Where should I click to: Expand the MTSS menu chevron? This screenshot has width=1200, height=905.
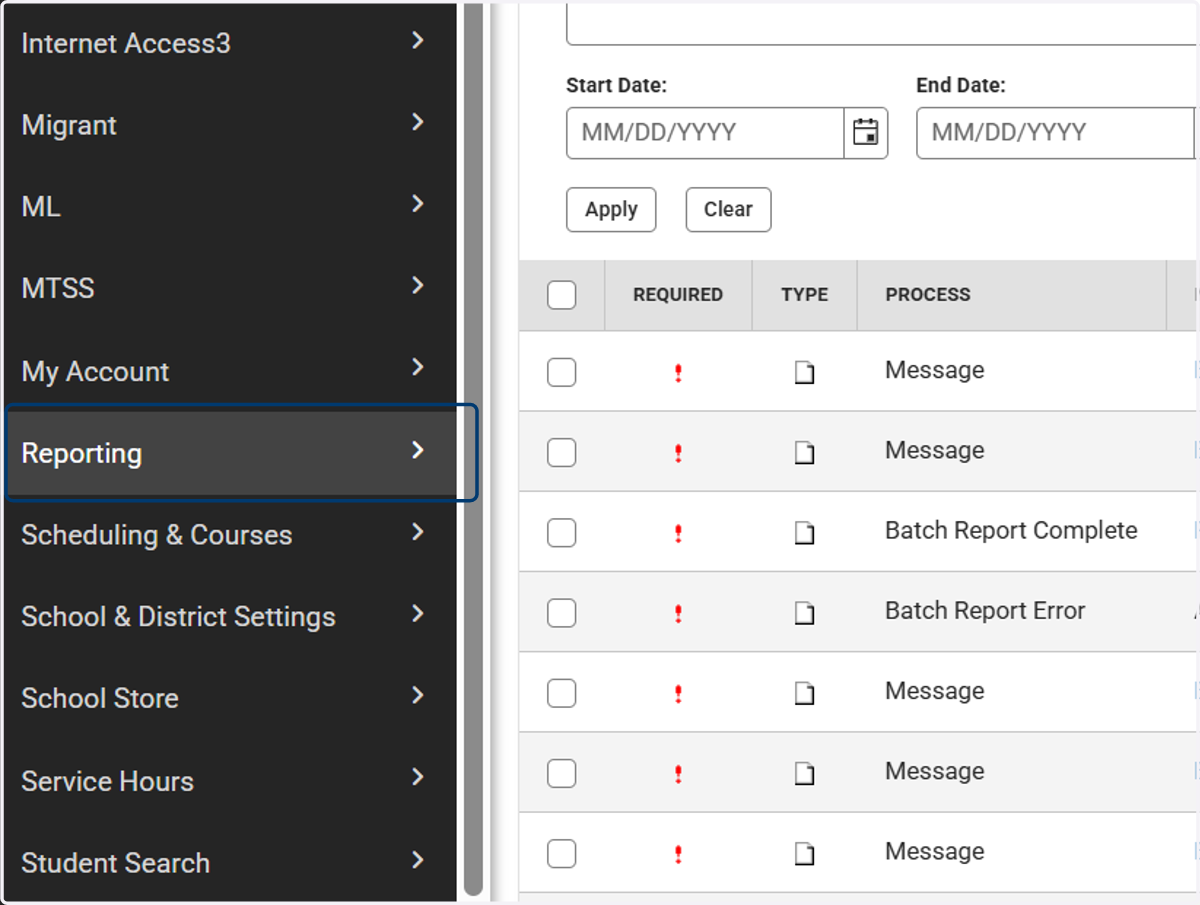pyautogui.click(x=418, y=286)
